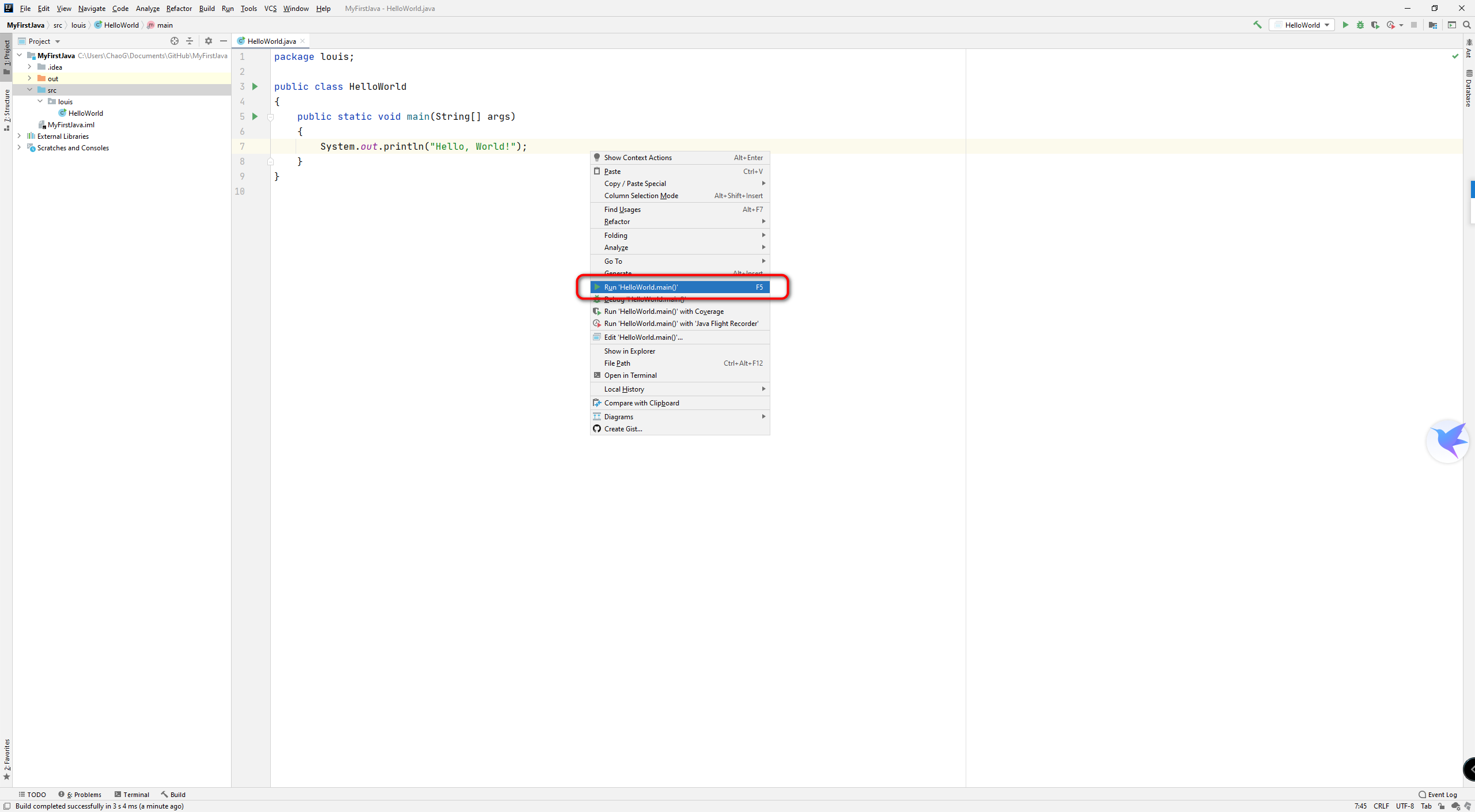Click Run with Coverage toolbar icon
The width and height of the screenshot is (1475, 812).
pyautogui.click(x=1375, y=25)
